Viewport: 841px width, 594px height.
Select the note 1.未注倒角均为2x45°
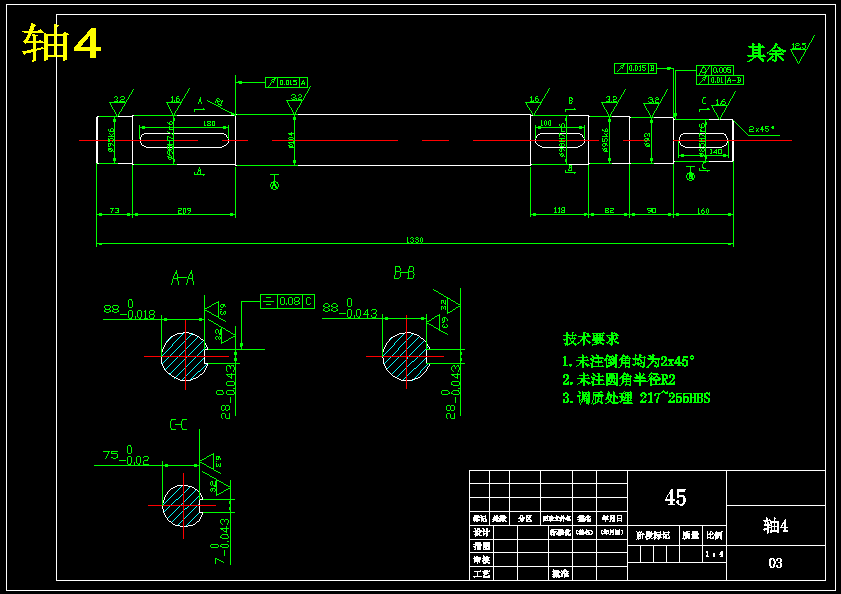(x=628, y=361)
